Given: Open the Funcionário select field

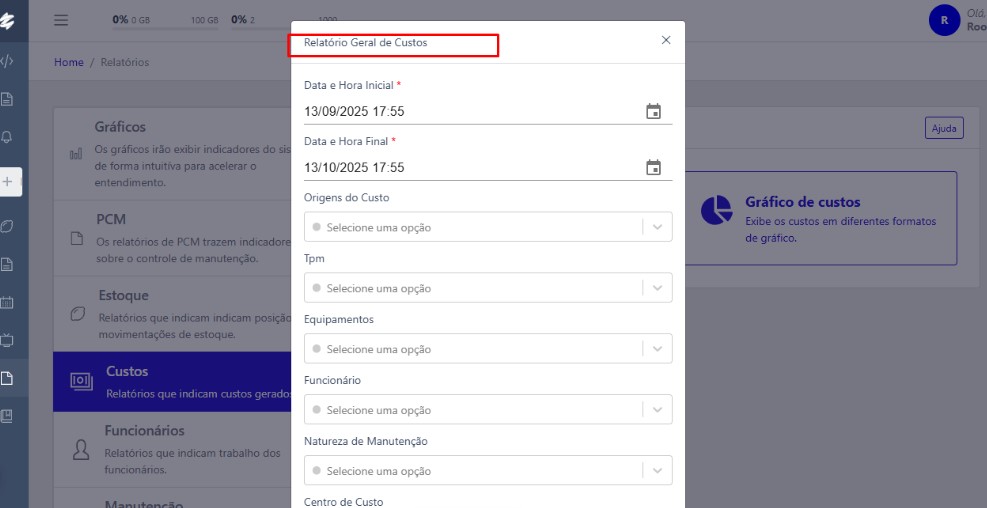Looking at the screenshot, I should (488, 410).
